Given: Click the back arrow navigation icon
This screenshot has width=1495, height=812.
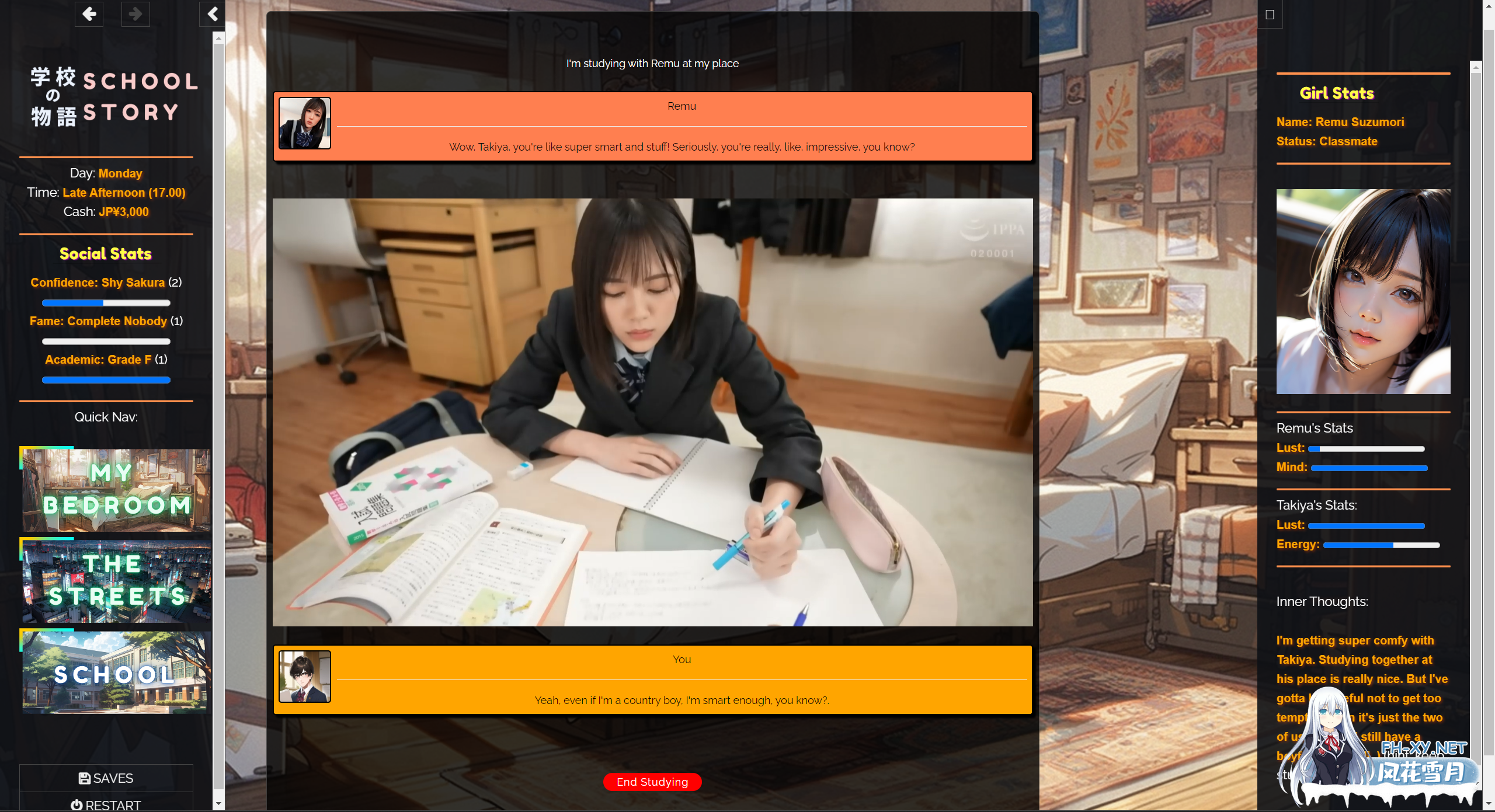Looking at the screenshot, I should [88, 14].
